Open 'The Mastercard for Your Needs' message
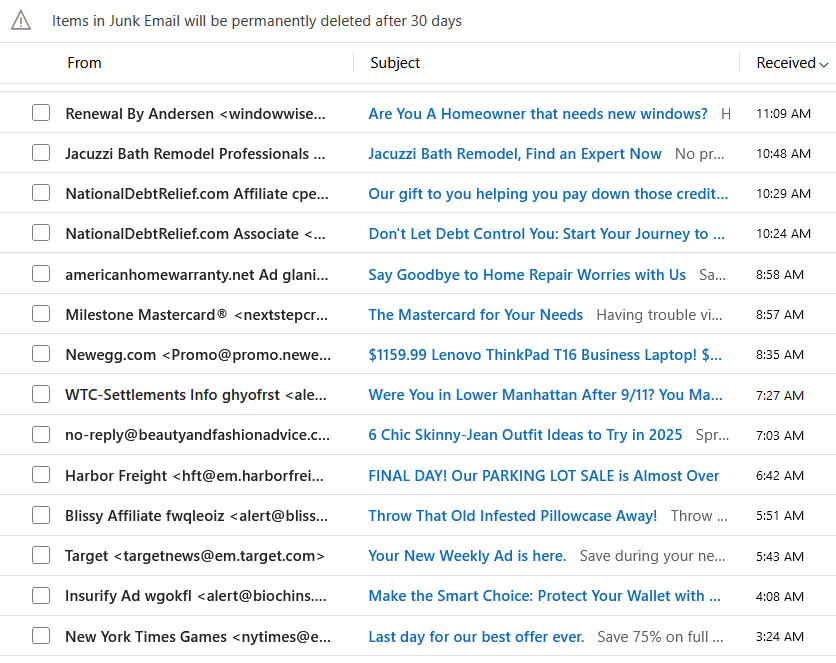This screenshot has height=663, width=836. point(476,314)
